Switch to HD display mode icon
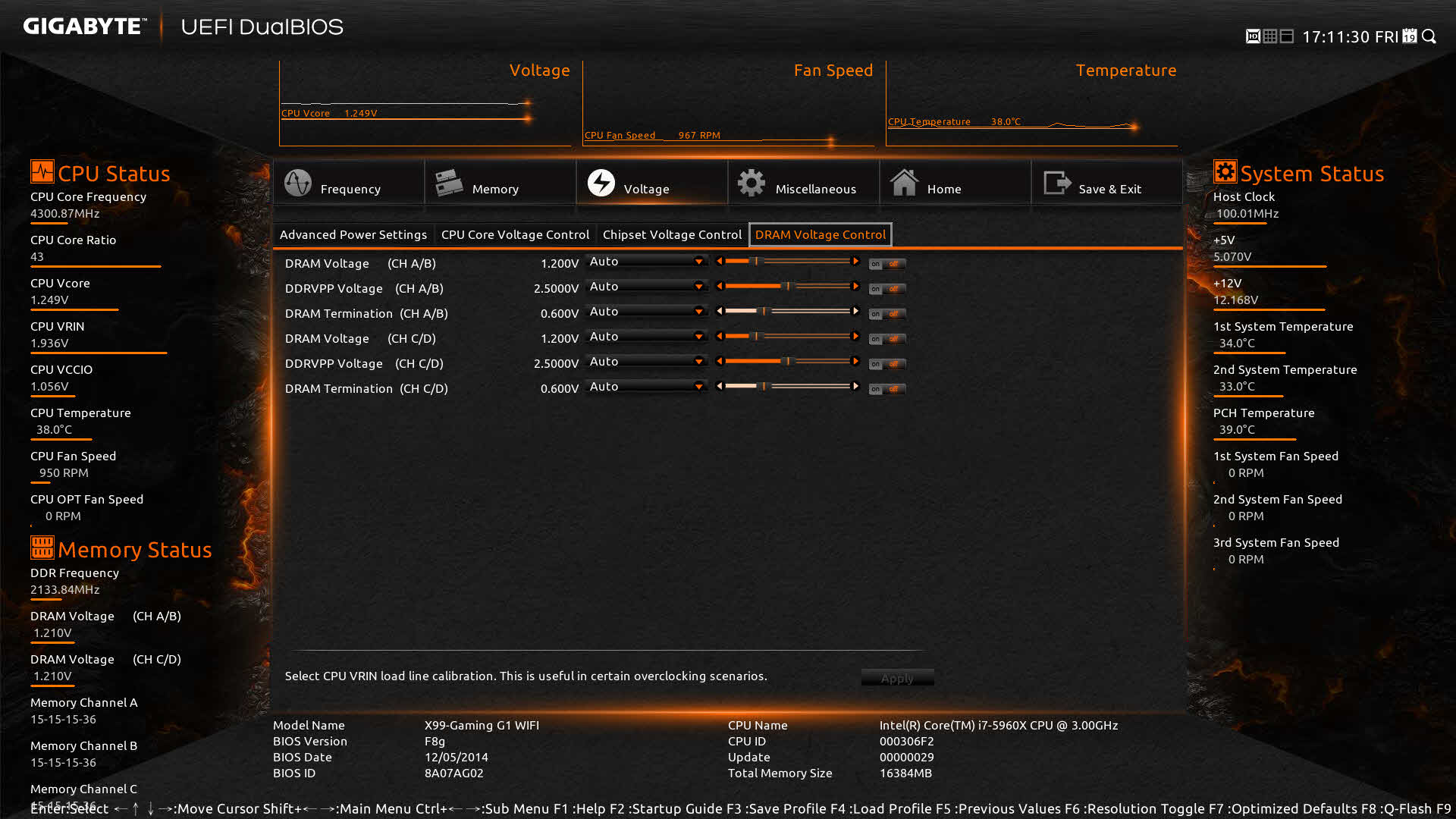Viewport: 1456px width, 819px height. point(1253,36)
